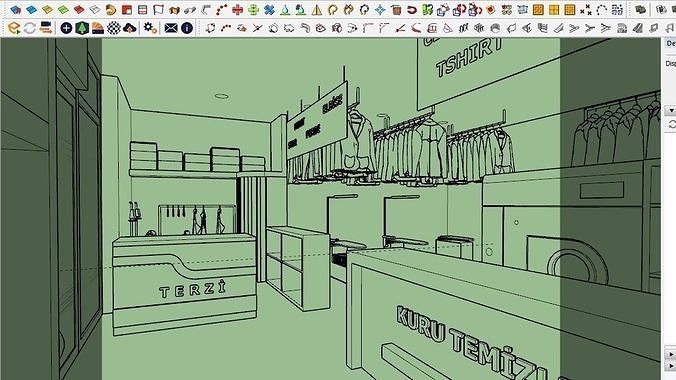Click the camera view synchronization icon

[46, 28]
